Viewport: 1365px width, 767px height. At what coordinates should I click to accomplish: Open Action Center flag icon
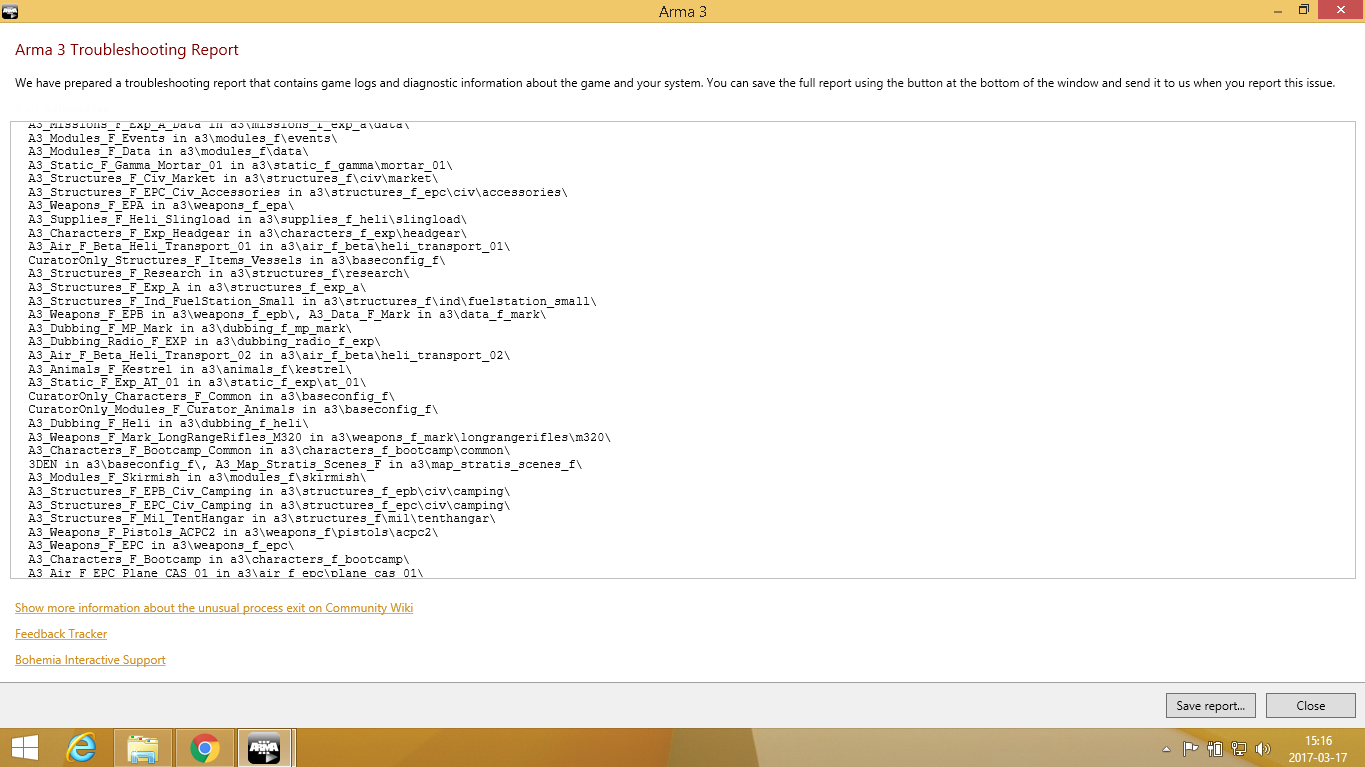[1190, 748]
